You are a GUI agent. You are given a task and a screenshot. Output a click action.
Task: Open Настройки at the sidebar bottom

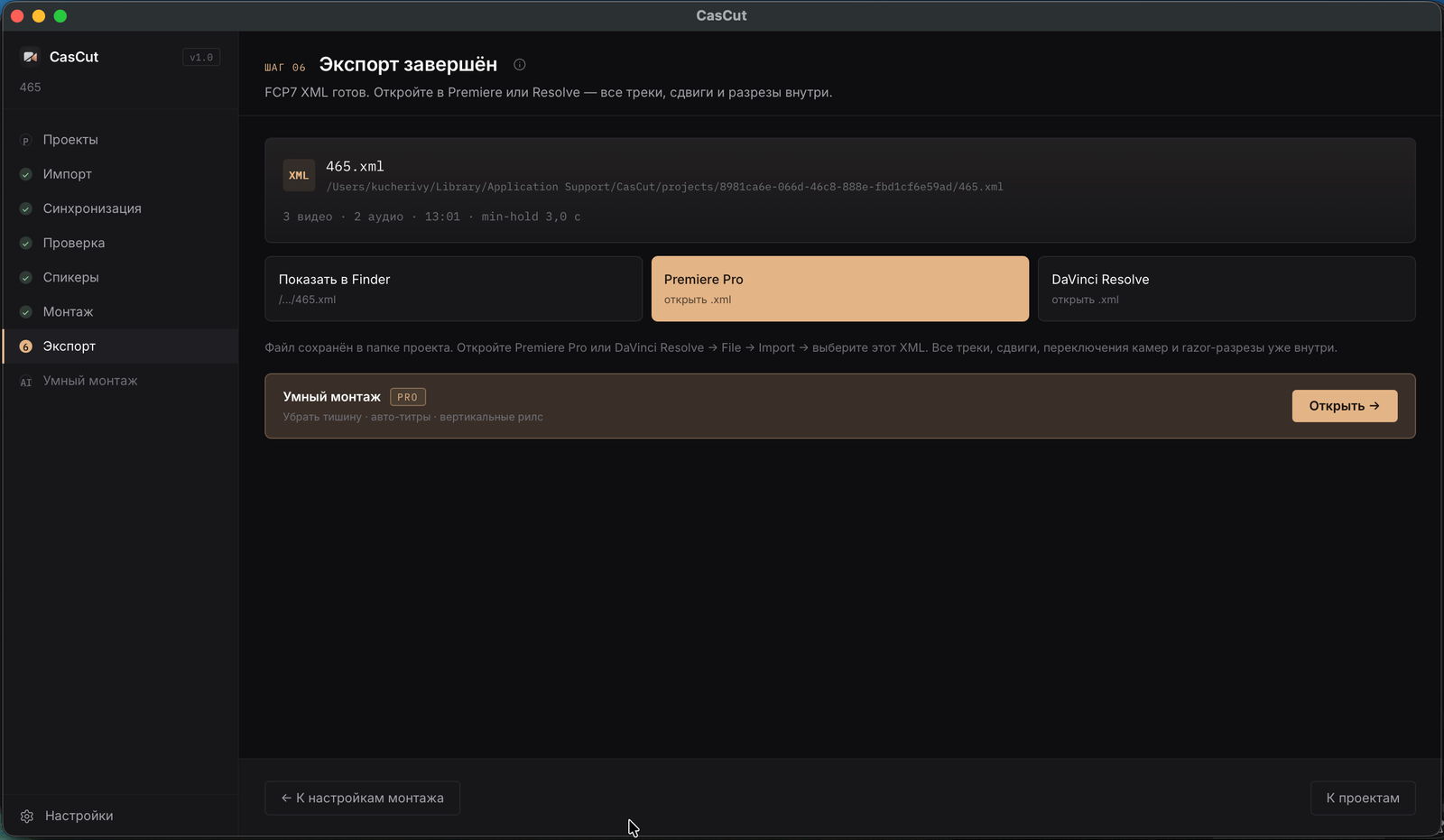click(x=121, y=816)
